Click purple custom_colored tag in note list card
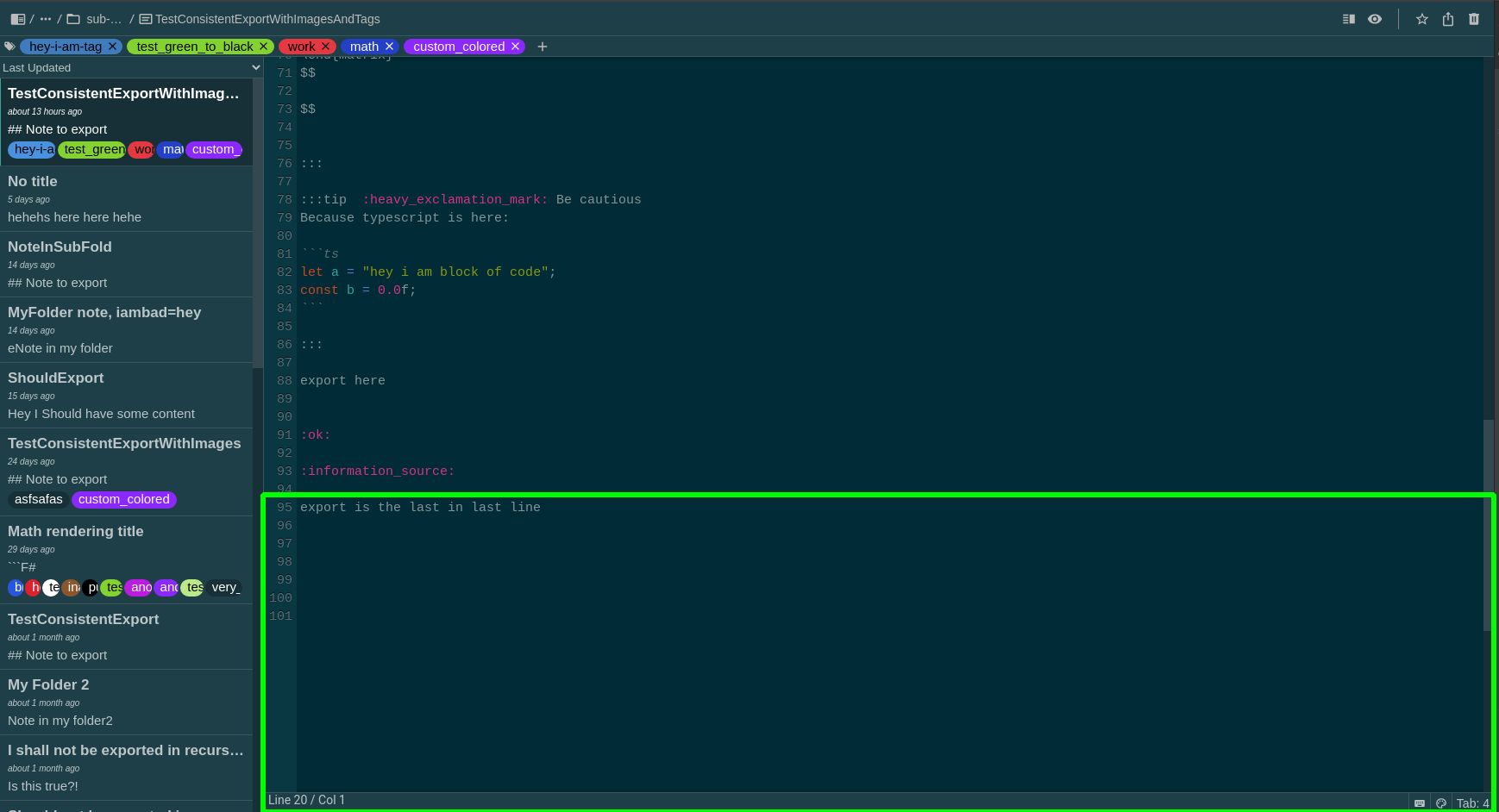1499x812 pixels. (124, 499)
